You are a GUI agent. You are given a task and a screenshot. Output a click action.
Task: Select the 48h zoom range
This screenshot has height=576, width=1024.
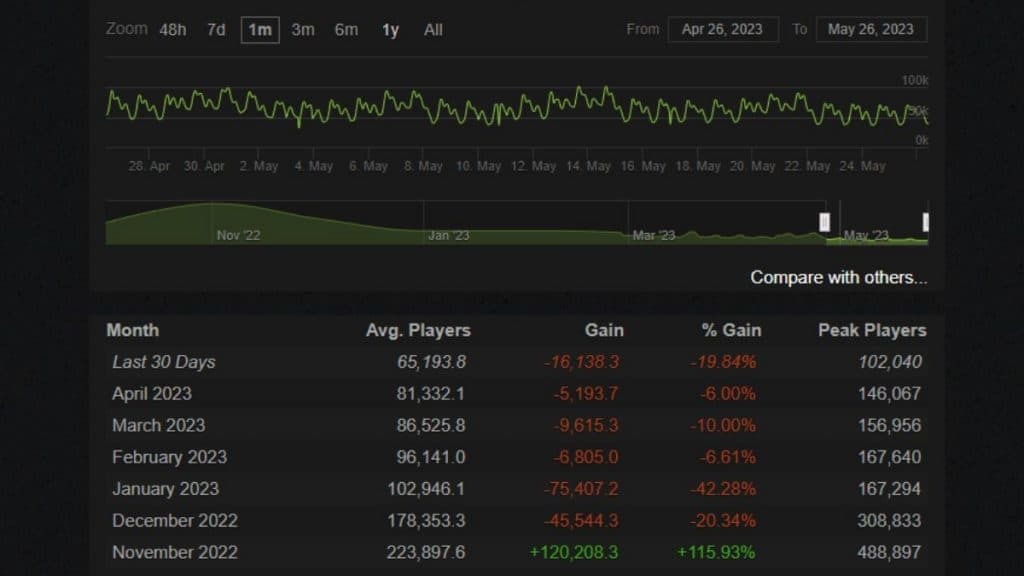click(x=172, y=30)
